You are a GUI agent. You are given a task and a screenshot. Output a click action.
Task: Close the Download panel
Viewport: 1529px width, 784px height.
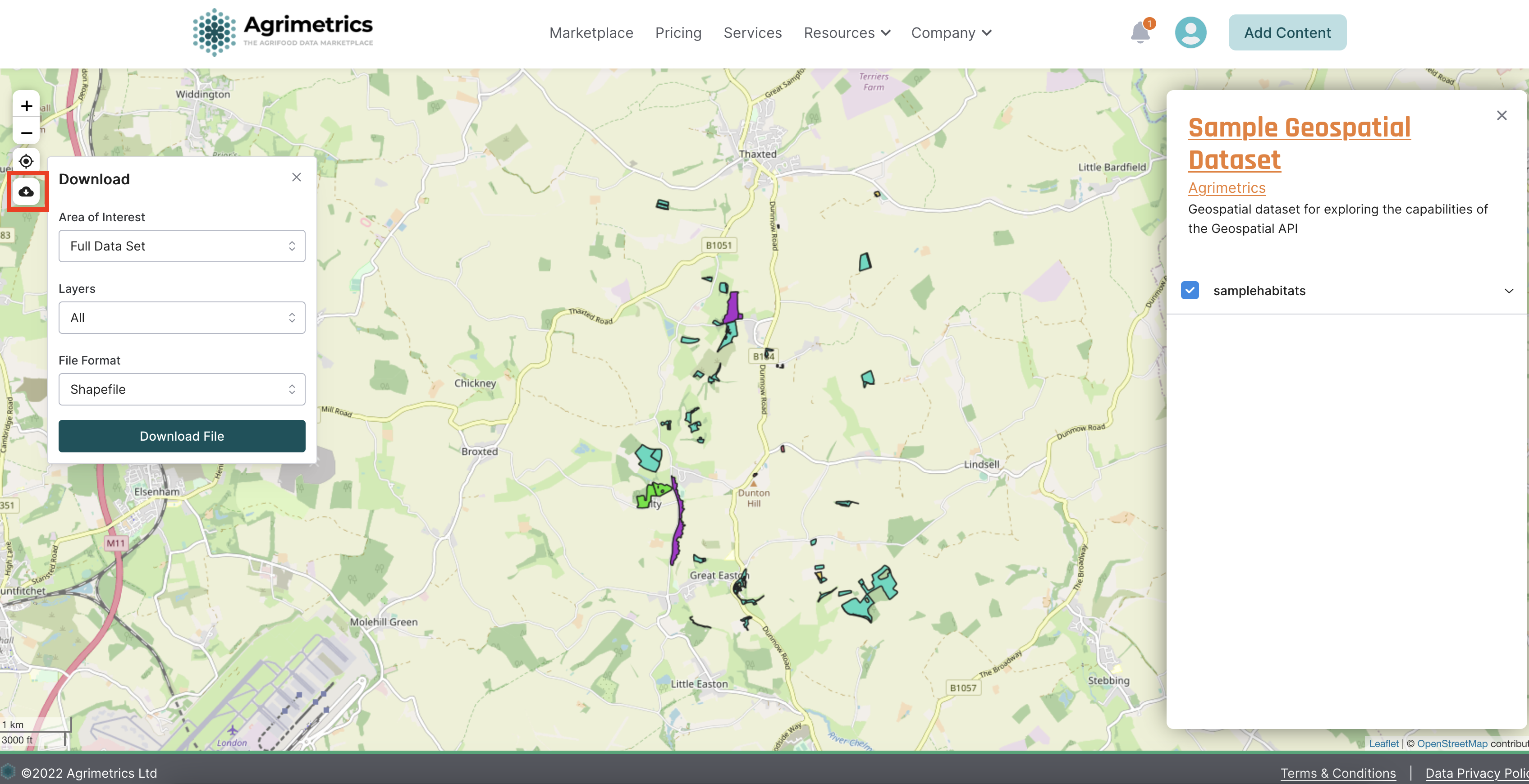(296, 177)
